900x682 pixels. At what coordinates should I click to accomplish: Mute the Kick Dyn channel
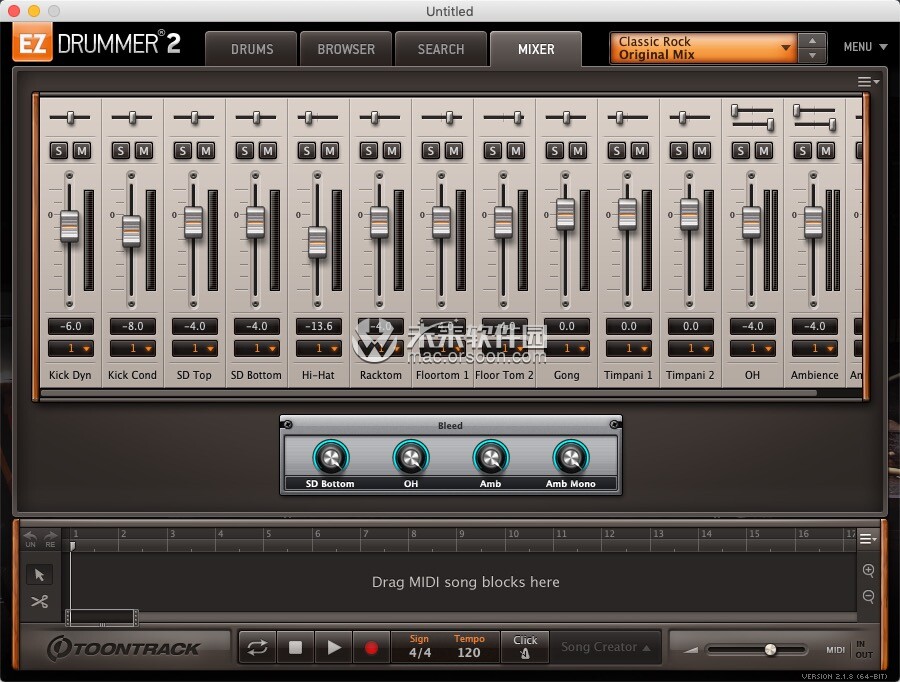(x=82, y=151)
